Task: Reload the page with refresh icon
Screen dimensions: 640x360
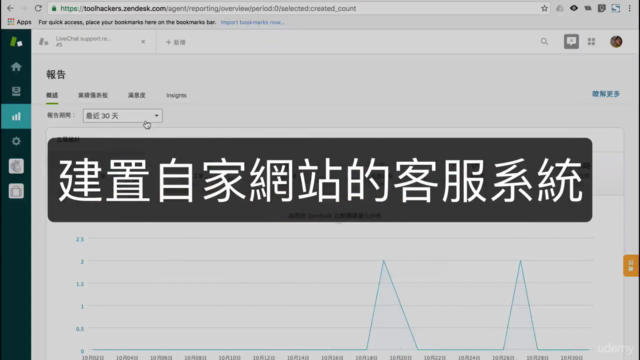Action: (38, 8)
